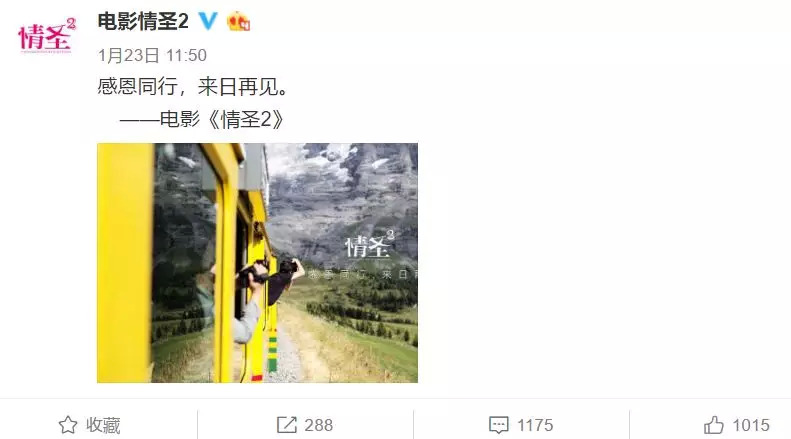Viewport: 791px width, 439px height.
Task: Click the 电影《情圣2》 signature line
Action: tap(202, 119)
